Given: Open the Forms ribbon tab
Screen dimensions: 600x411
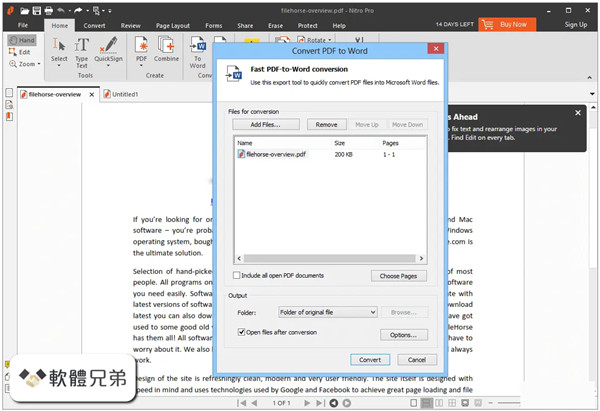Looking at the screenshot, I should pyautogui.click(x=214, y=26).
